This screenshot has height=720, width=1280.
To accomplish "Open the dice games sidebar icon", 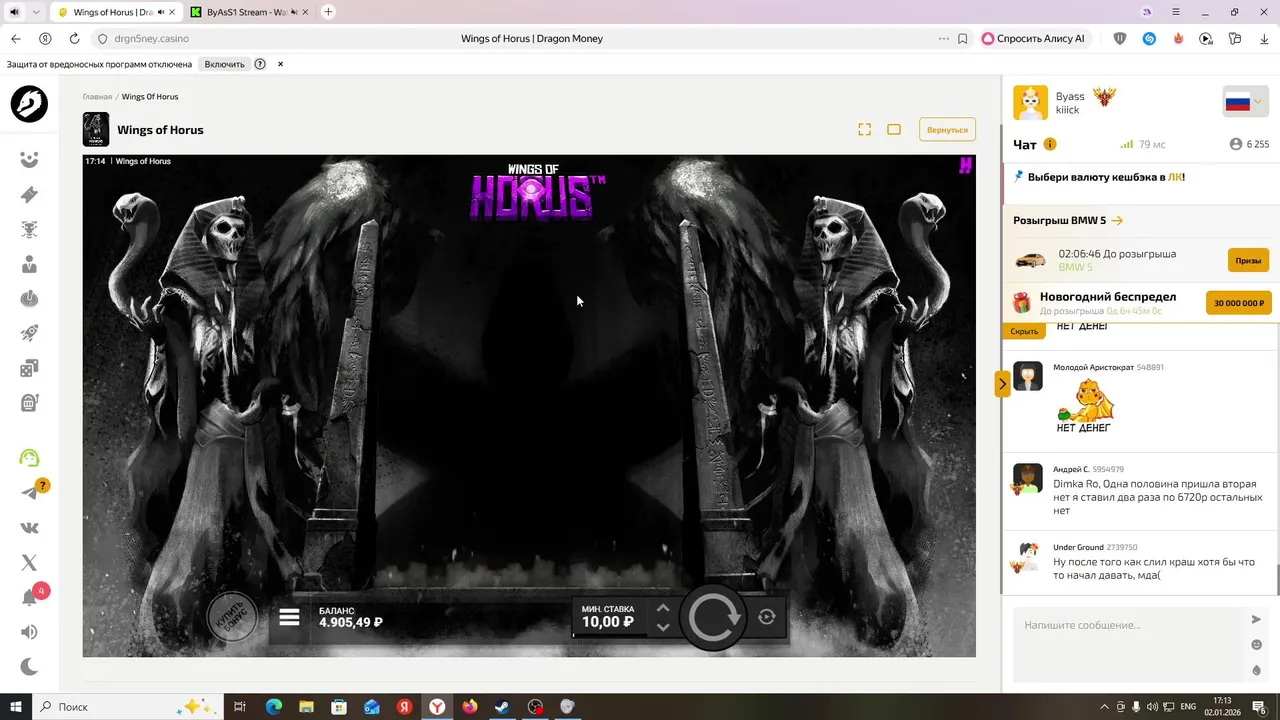I will (x=29, y=368).
